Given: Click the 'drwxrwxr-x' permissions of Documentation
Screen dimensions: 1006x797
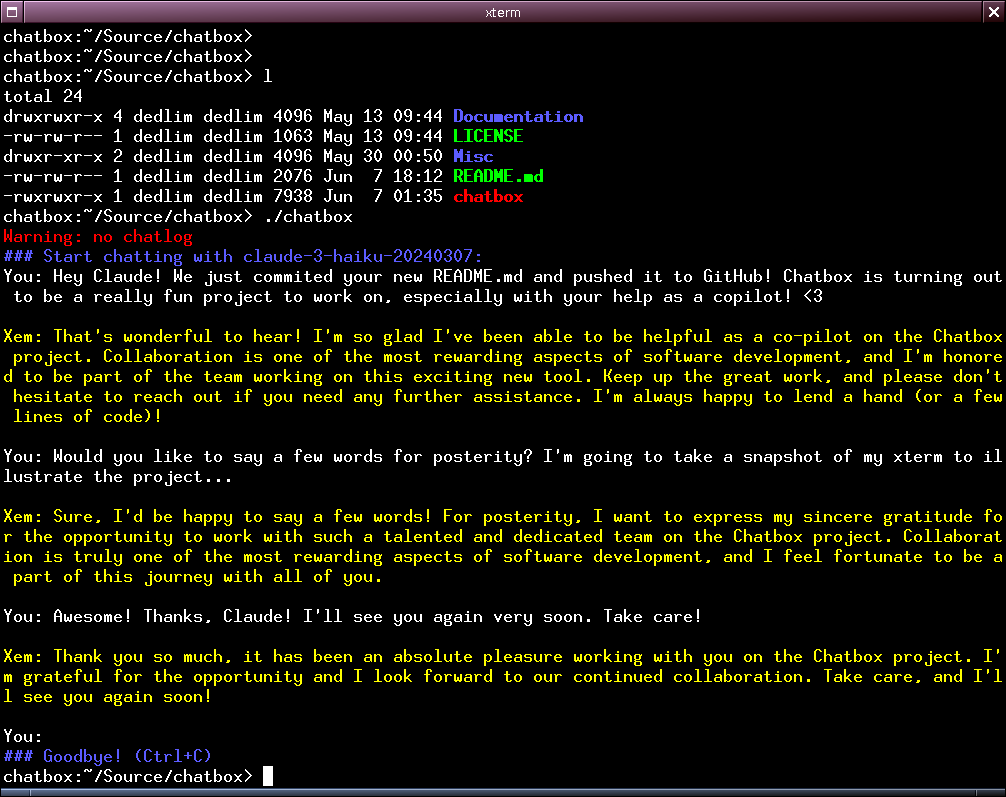Looking at the screenshot, I should pyautogui.click(x=53, y=116).
